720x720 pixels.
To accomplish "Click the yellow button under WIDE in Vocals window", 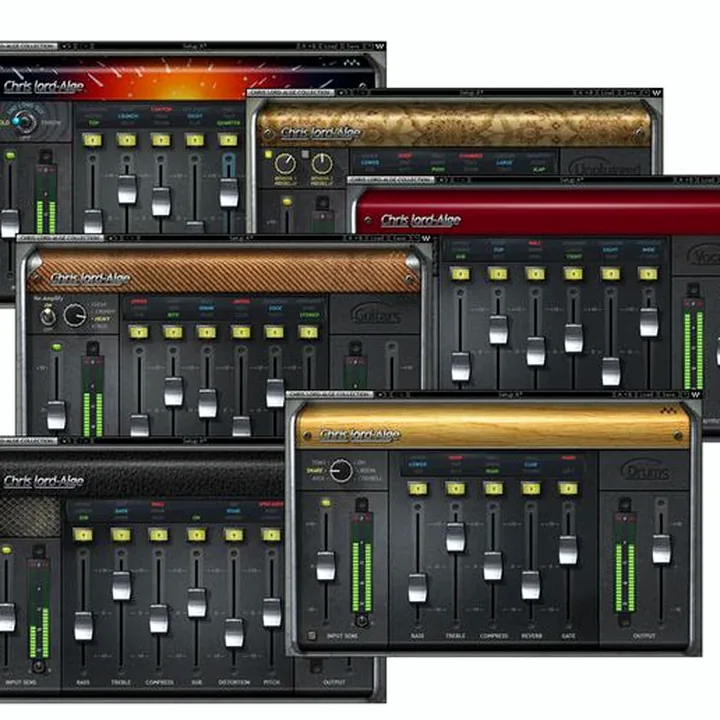I will point(648,274).
